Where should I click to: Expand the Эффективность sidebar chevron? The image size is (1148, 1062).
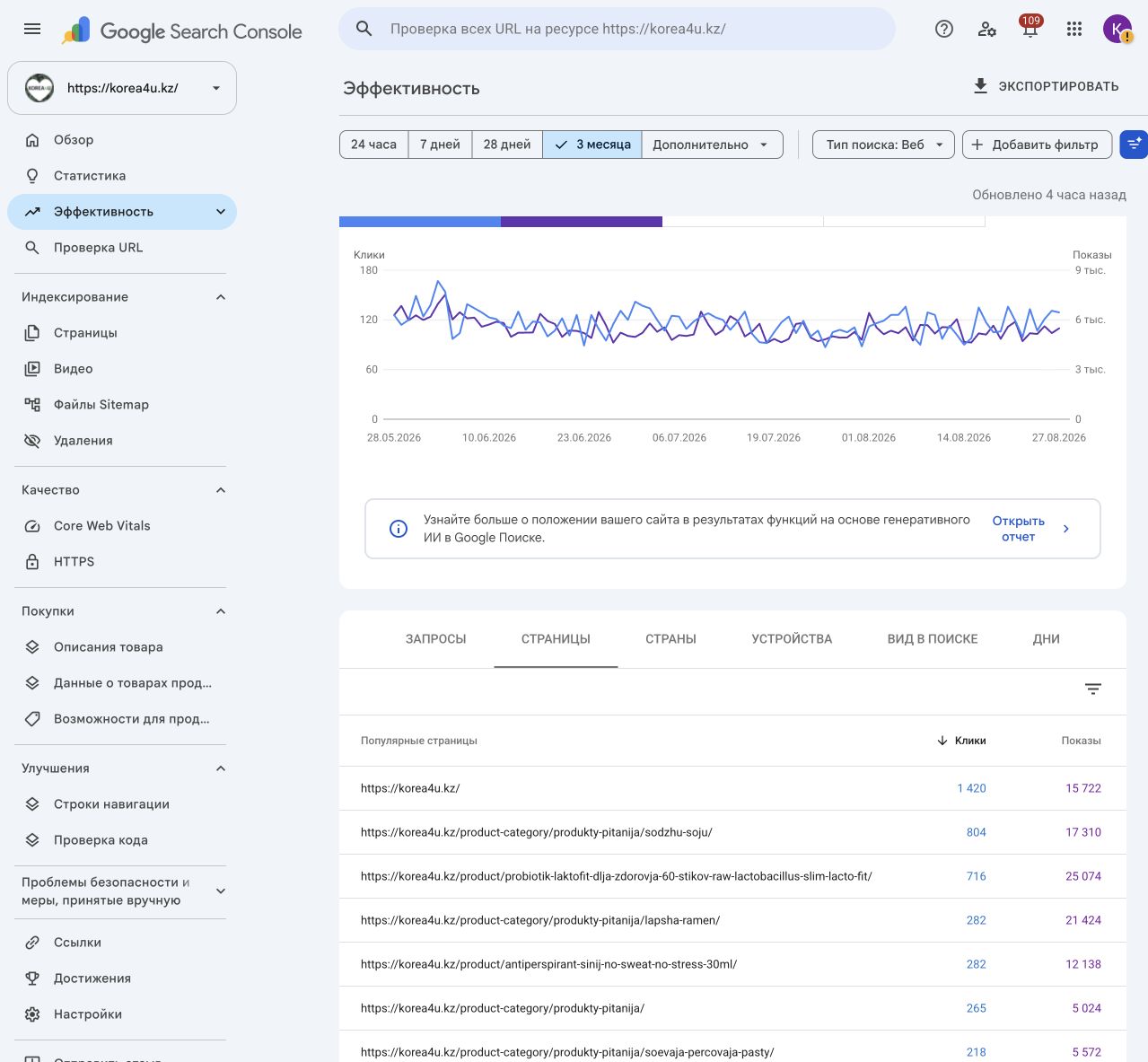(221, 212)
